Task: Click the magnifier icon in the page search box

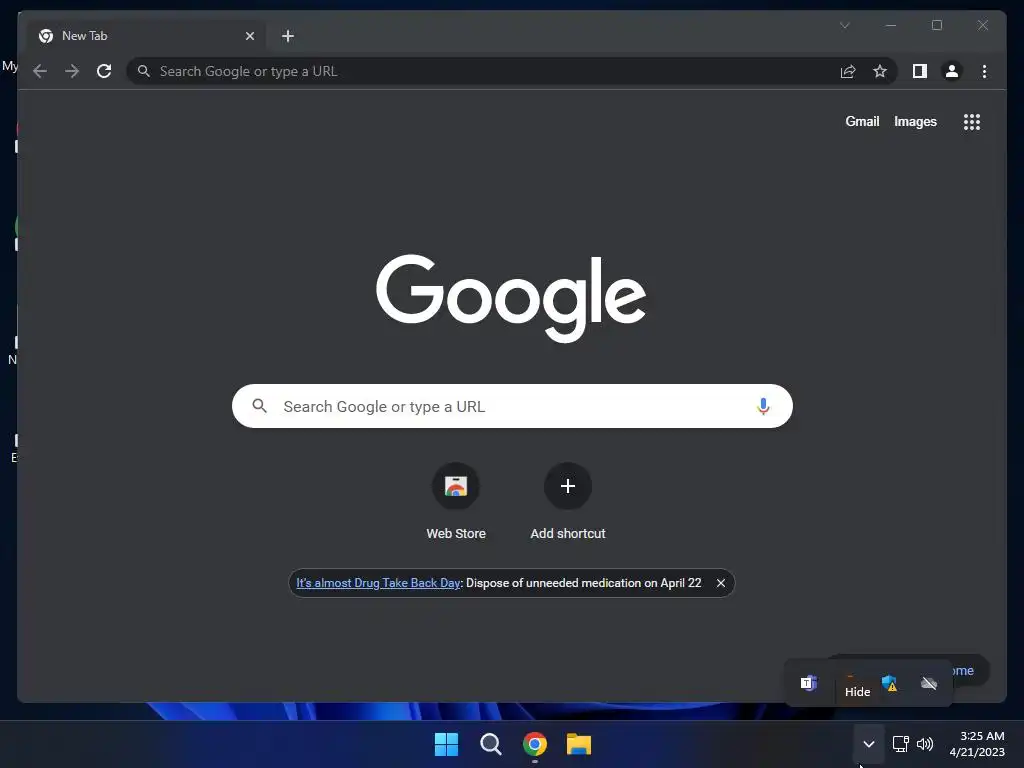Action: click(259, 406)
